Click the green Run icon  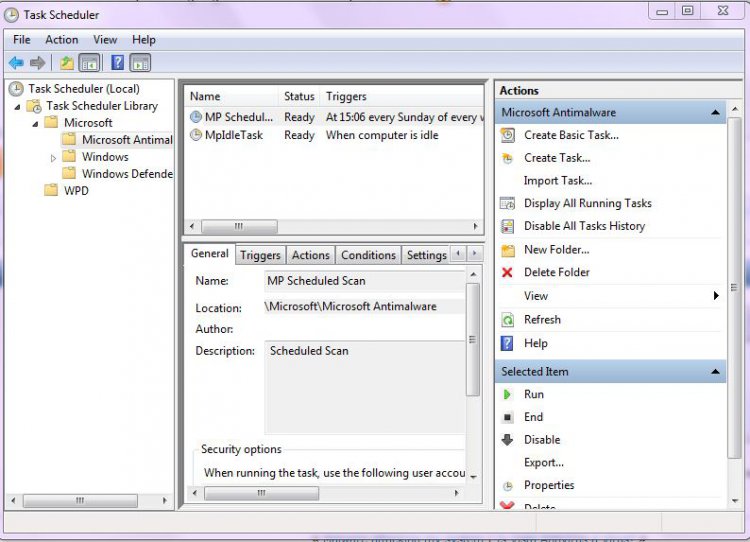[x=507, y=395]
